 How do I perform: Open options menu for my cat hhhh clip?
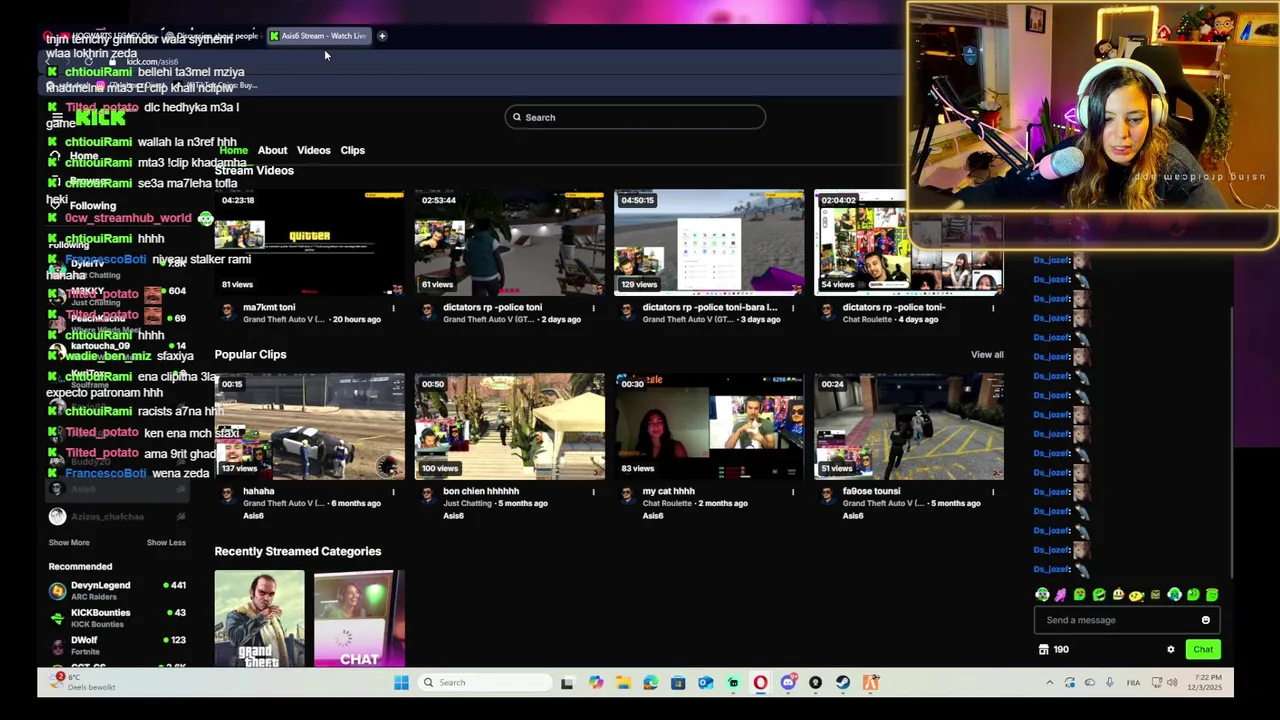pyautogui.click(x=793, y=492)
